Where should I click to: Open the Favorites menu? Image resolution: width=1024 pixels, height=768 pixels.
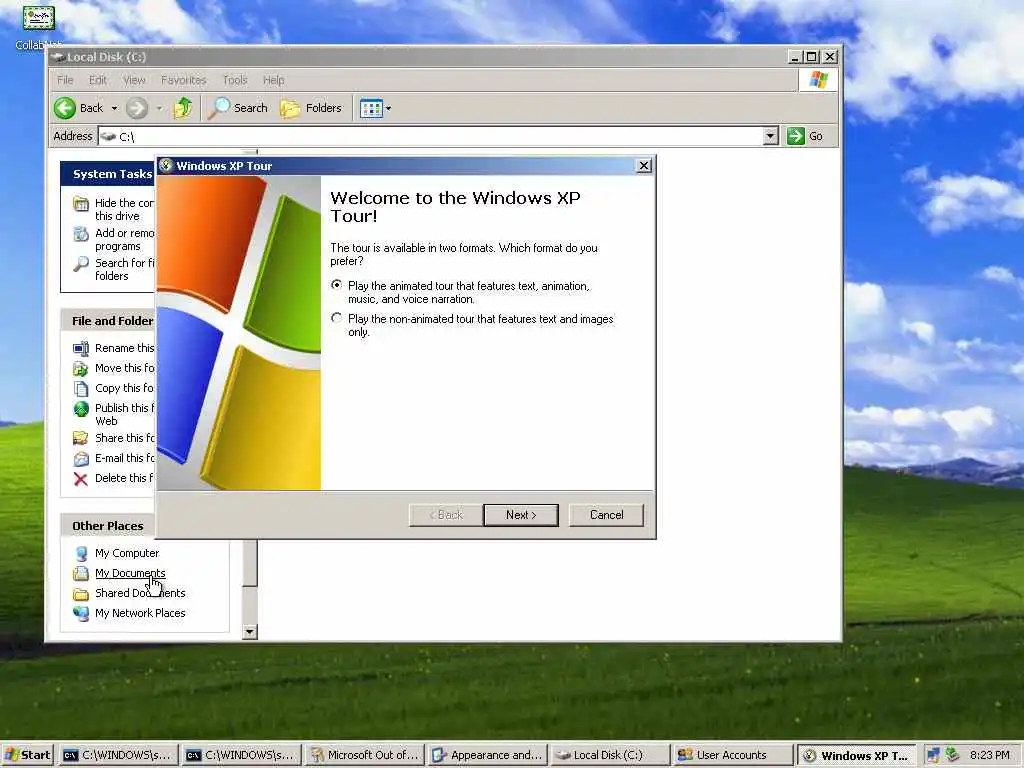coord(184,80)
